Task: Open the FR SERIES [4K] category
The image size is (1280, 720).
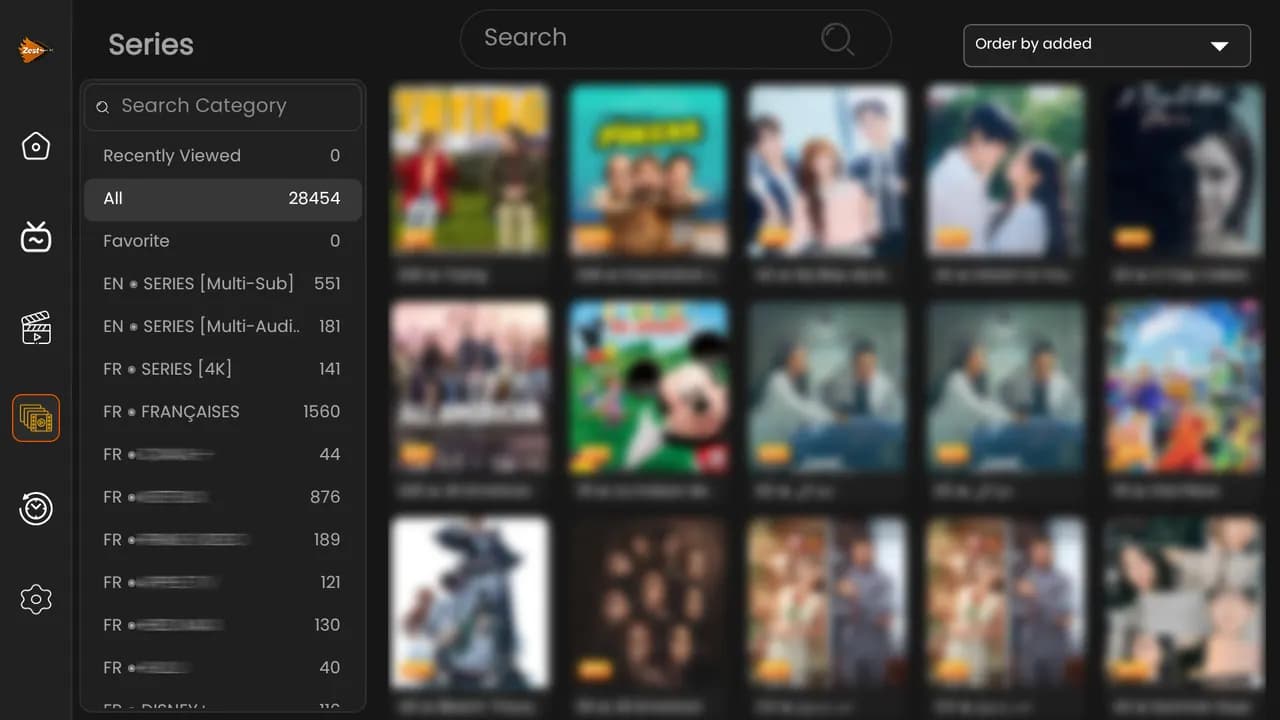Action: point(223,369)
